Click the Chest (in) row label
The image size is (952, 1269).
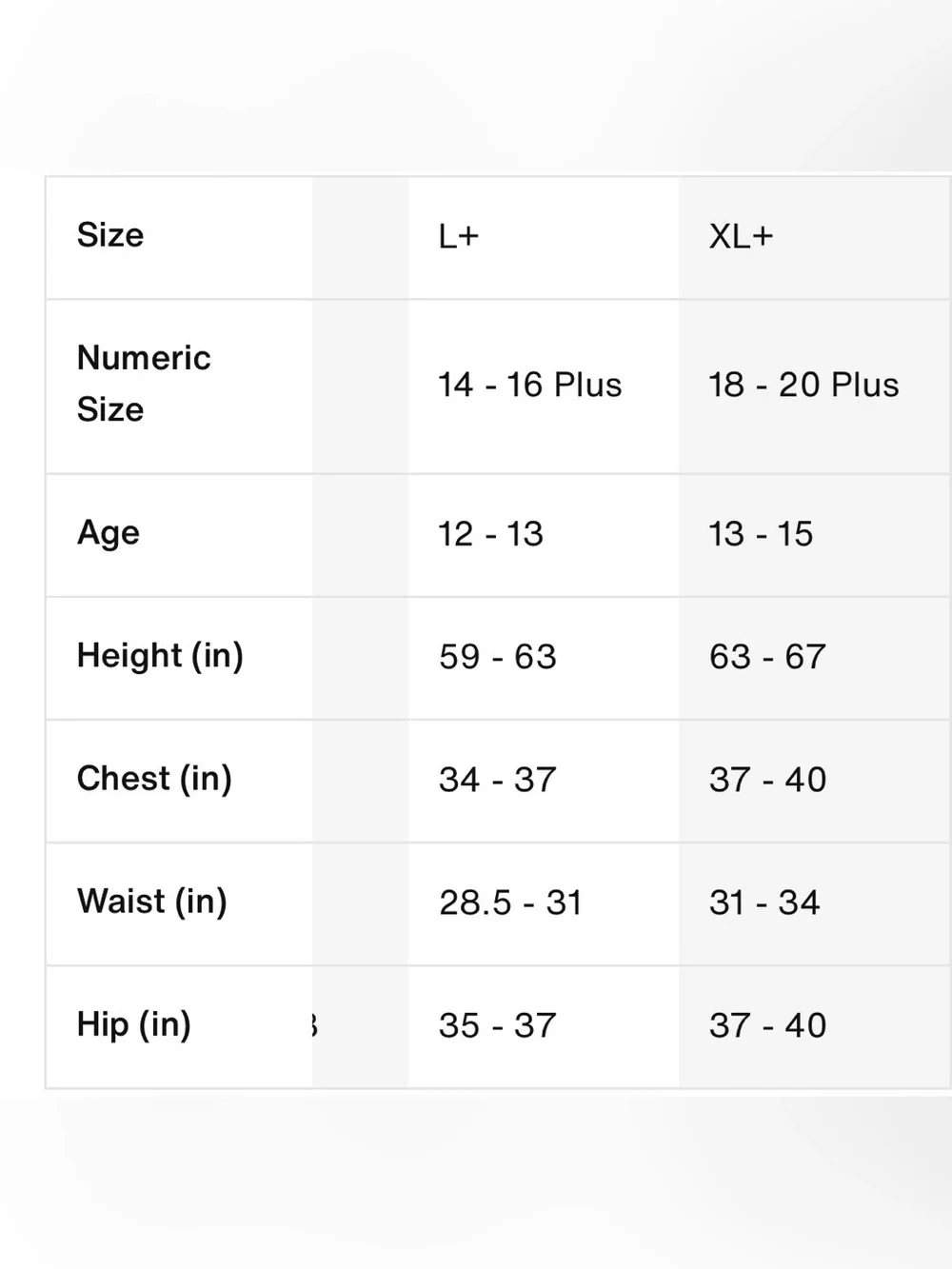[x=154, y=779]
